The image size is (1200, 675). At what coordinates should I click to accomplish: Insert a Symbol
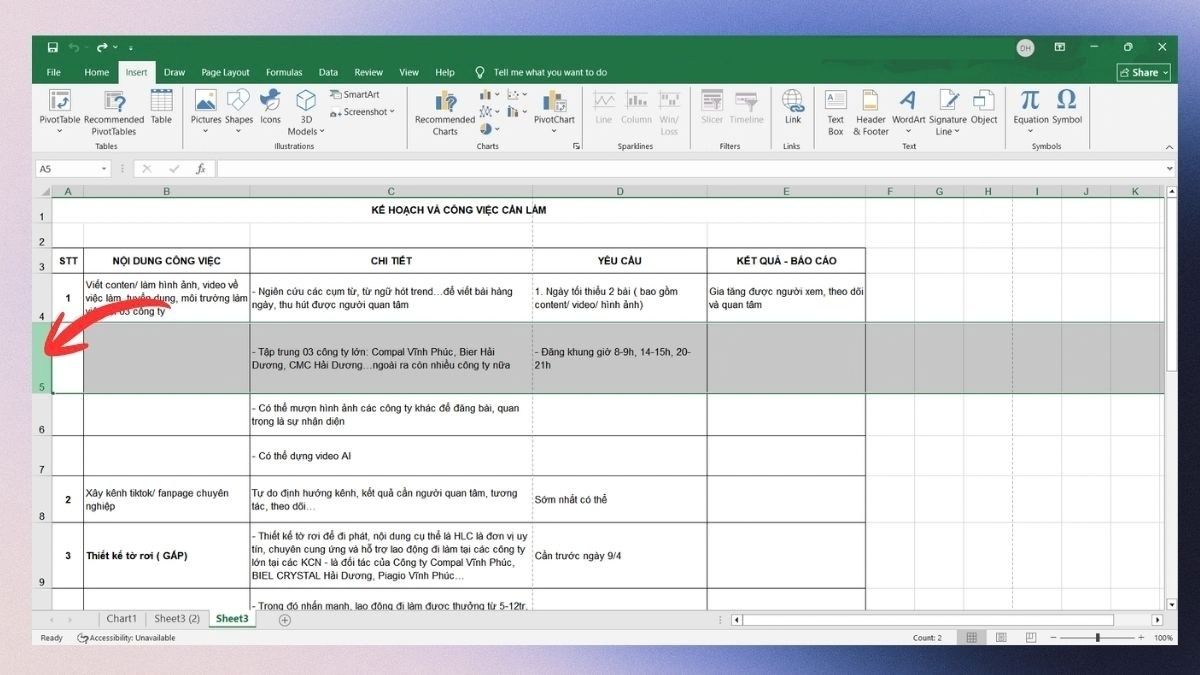click(1067, 107)
